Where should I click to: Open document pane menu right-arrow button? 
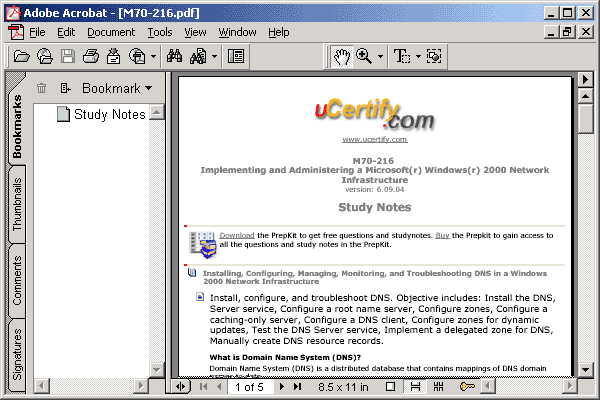tap(585, 80)
